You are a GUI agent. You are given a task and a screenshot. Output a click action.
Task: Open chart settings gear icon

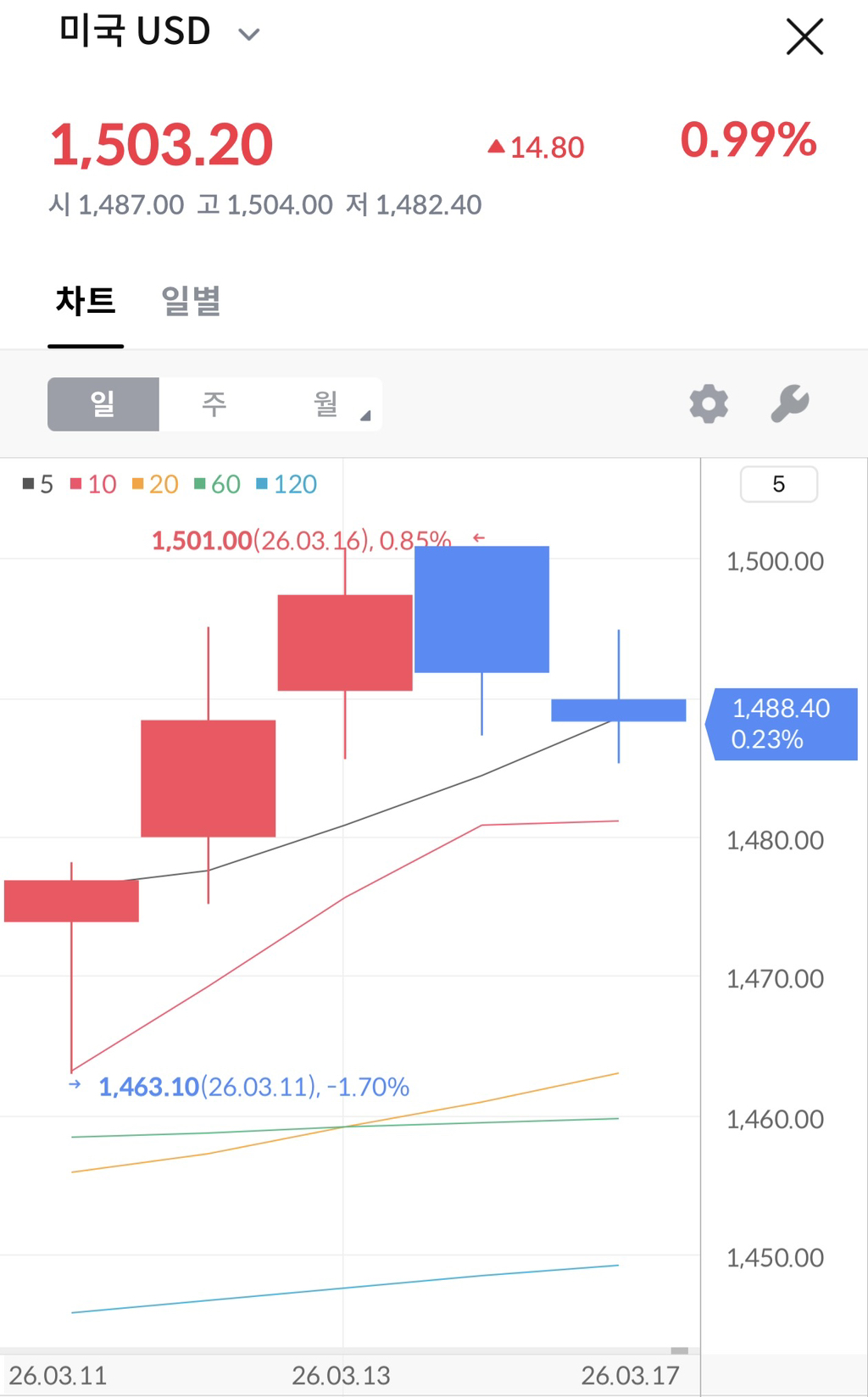pyautogui.click(x=709, y=404)
